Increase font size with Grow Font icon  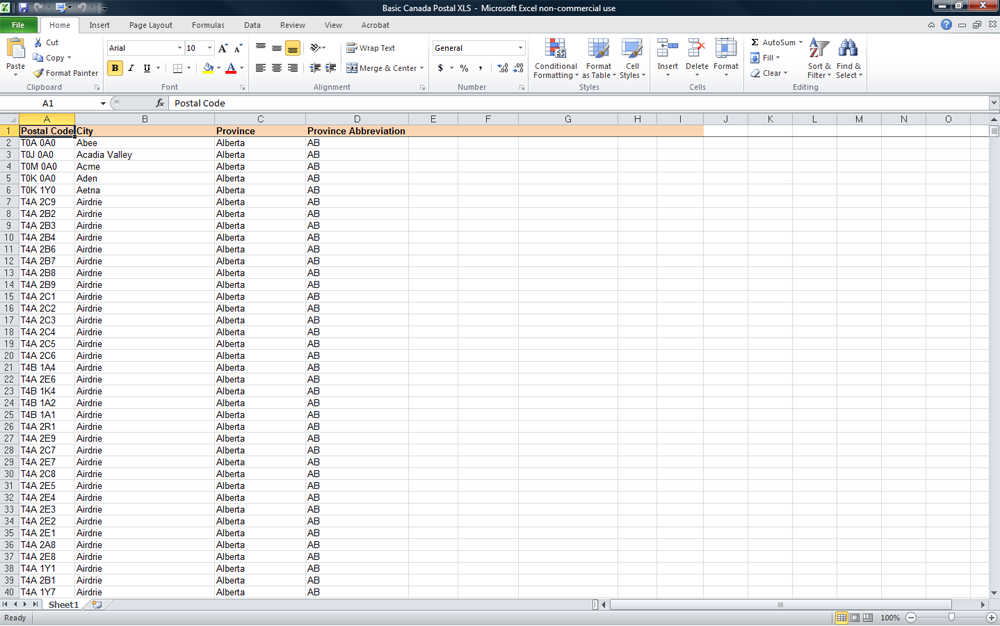click(x=223, y=48)
